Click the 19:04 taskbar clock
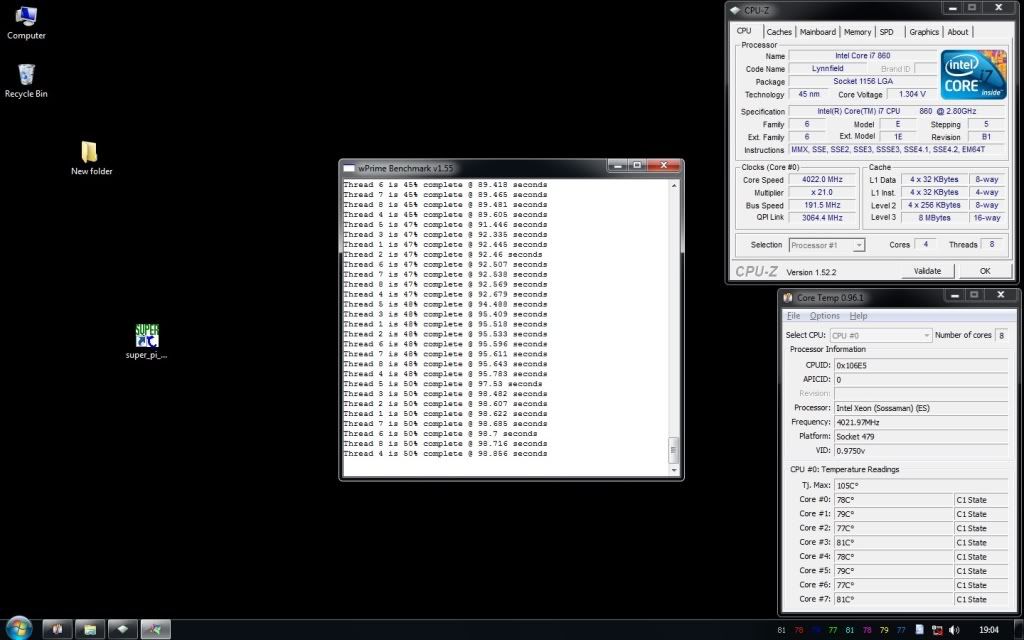 point(989,630)
